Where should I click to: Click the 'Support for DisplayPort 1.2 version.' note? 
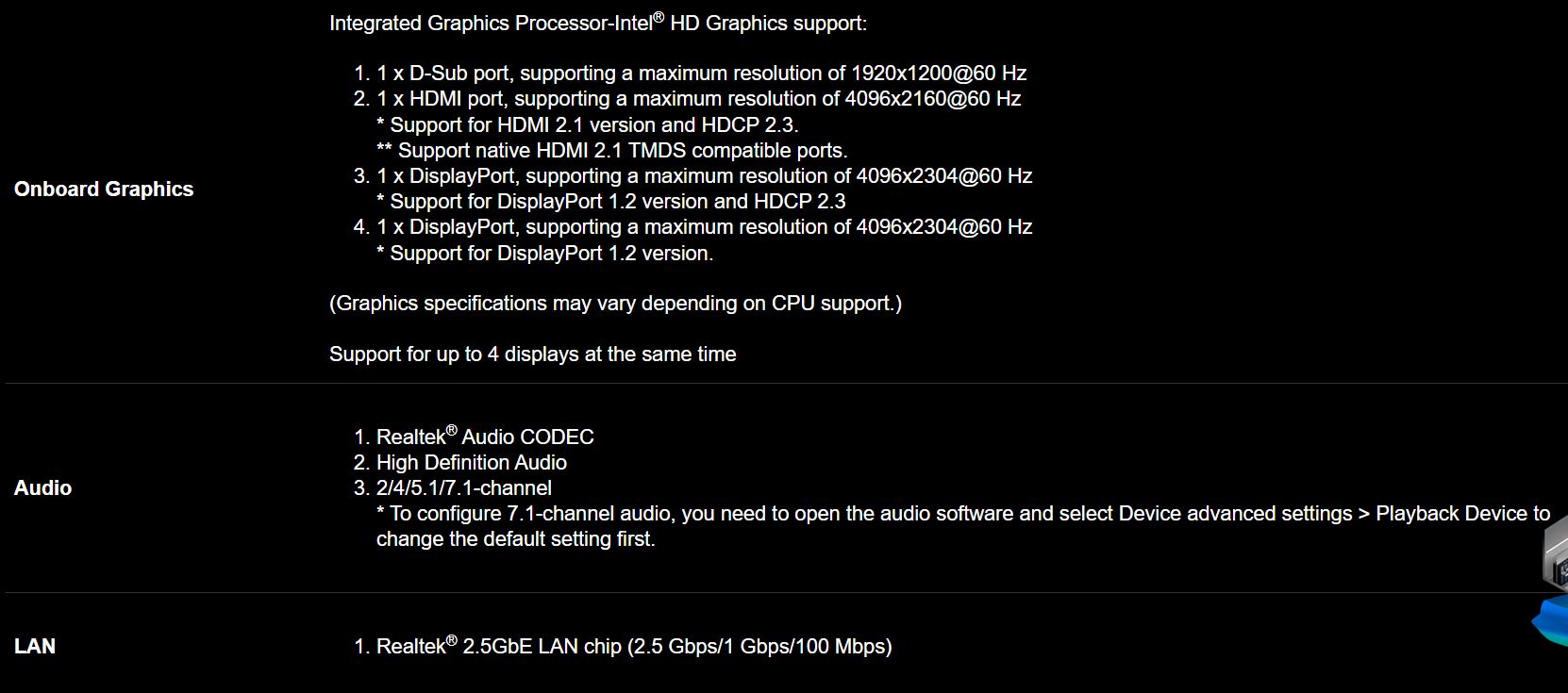tap(544, 253)
